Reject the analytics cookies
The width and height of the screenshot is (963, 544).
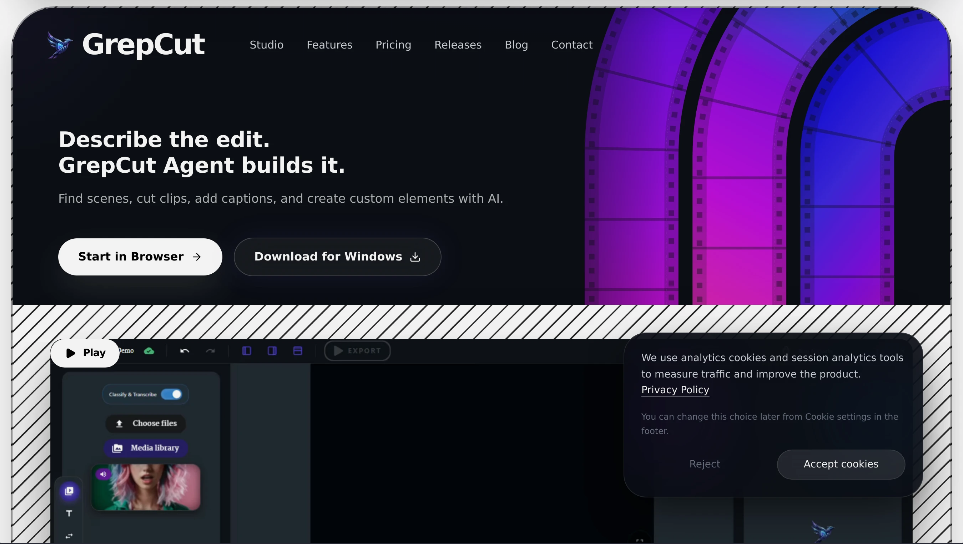pyautogui.click(x=704, y=464)
